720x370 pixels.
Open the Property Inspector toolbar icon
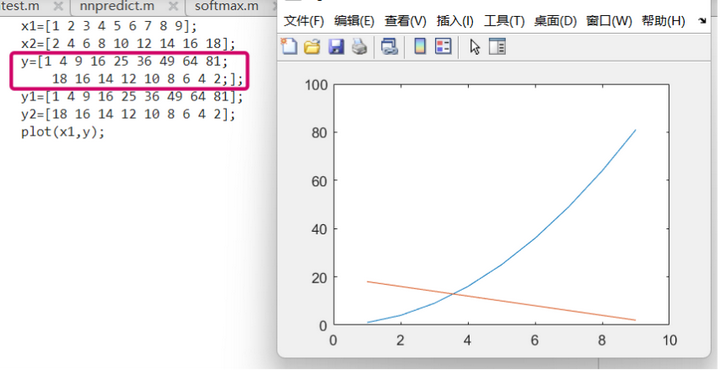pyautogui.click(x=497, y=46)
